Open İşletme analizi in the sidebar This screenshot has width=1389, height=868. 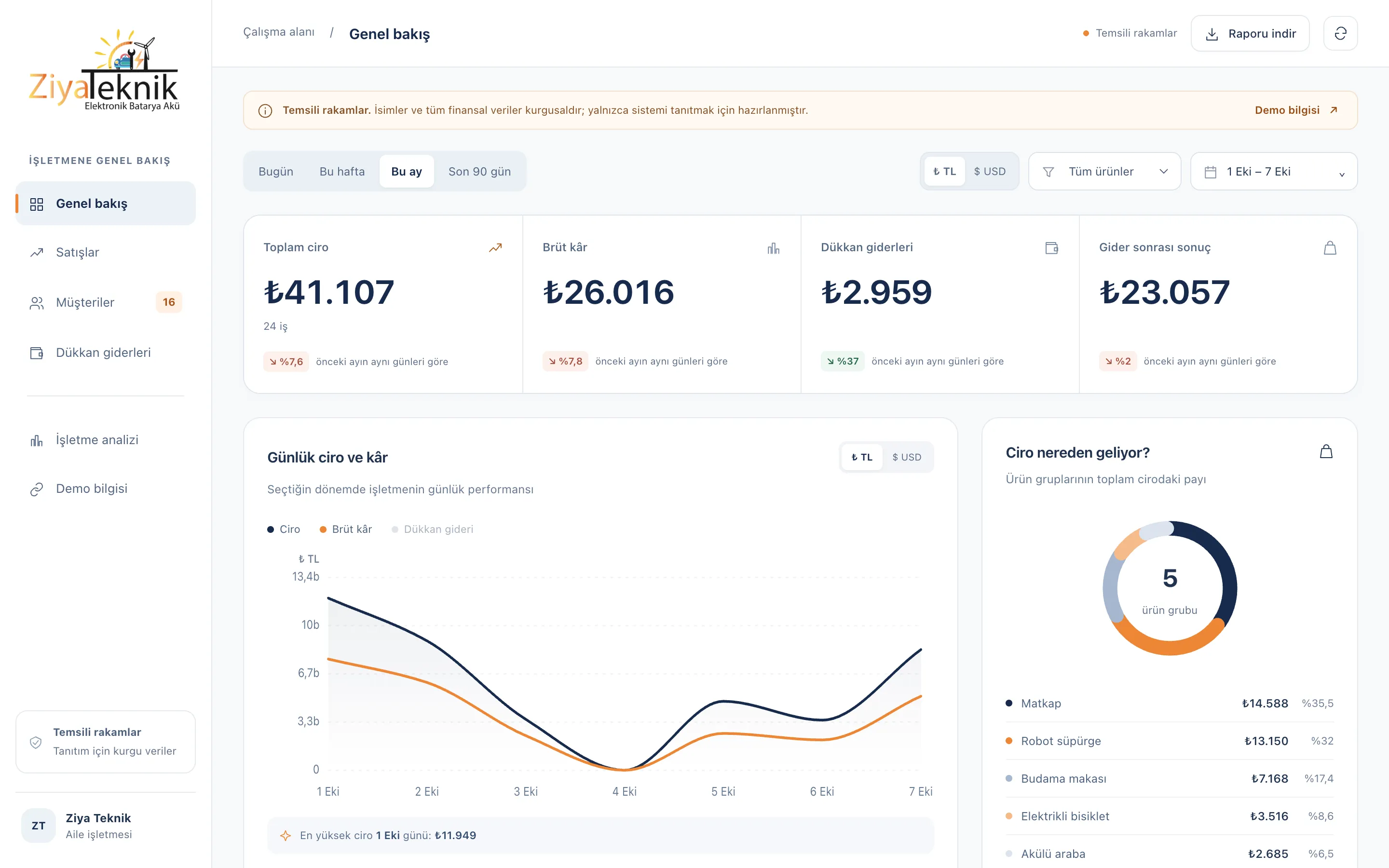click(x=106, y=440)
